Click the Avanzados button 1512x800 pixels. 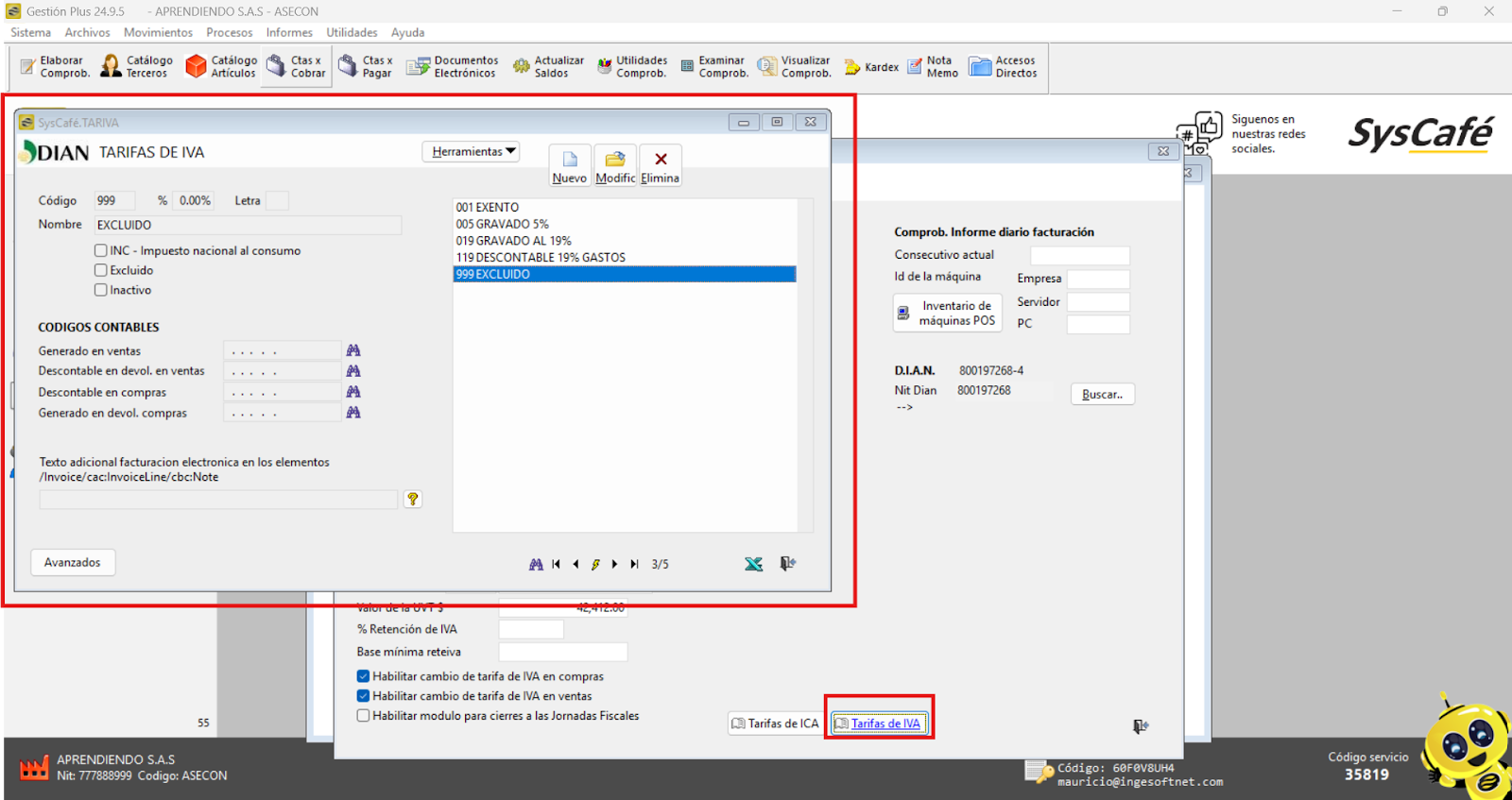coord(73,562)
